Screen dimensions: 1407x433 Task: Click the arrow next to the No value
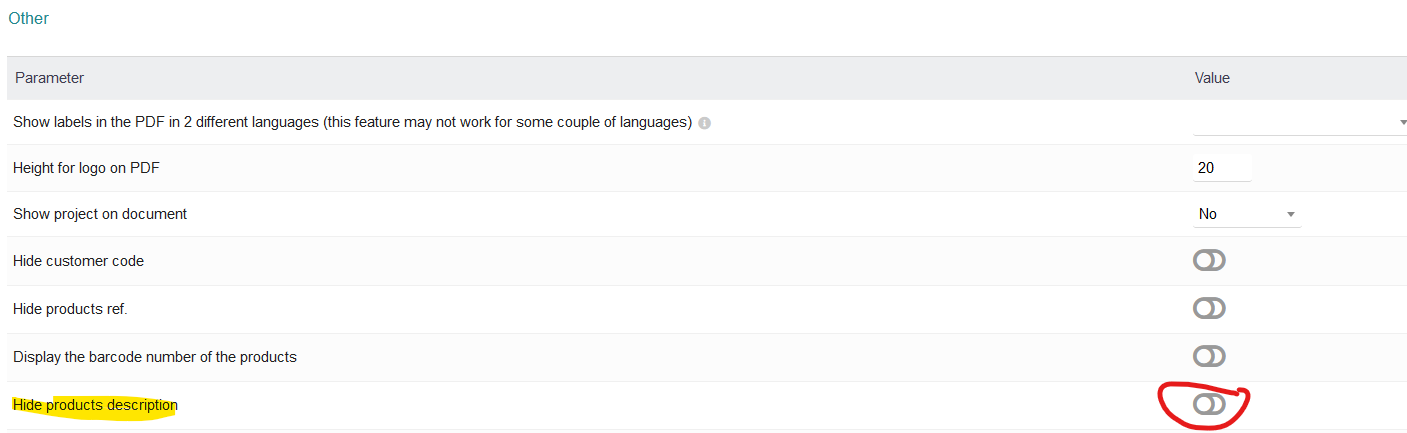(1290, 214)
